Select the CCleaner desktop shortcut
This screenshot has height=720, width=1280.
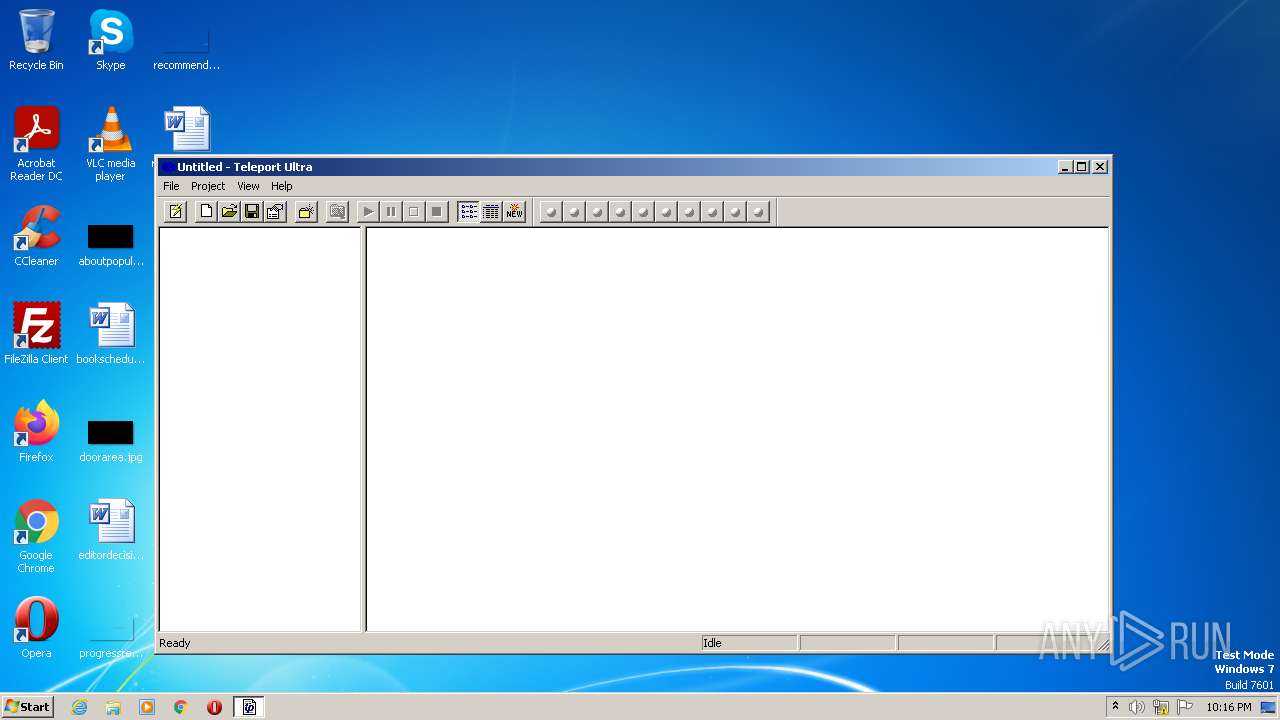pos(36,236)
